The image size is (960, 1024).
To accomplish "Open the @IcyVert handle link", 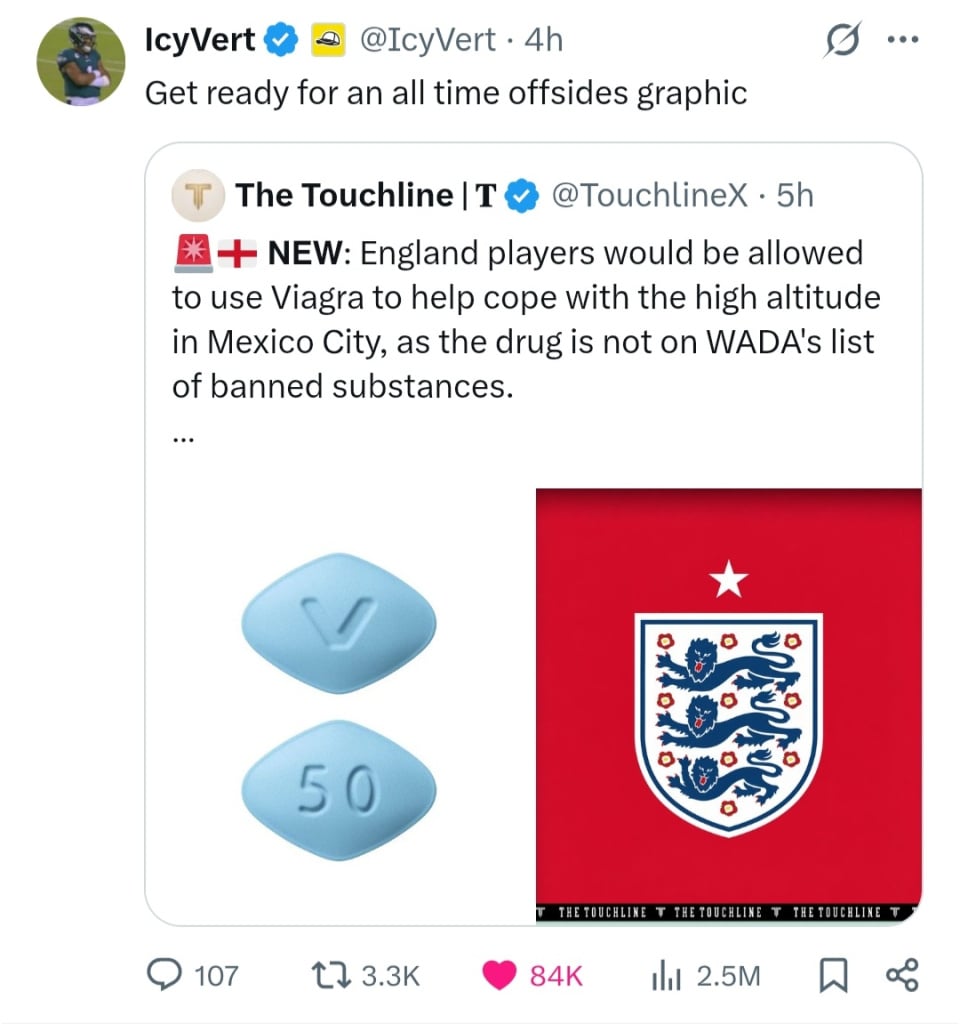I will 428,40.
